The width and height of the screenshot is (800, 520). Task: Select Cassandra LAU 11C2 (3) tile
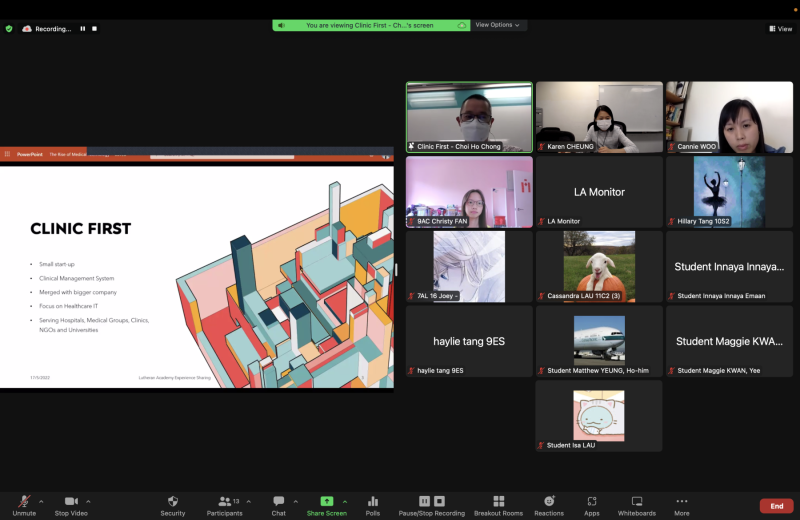(599, 266)
